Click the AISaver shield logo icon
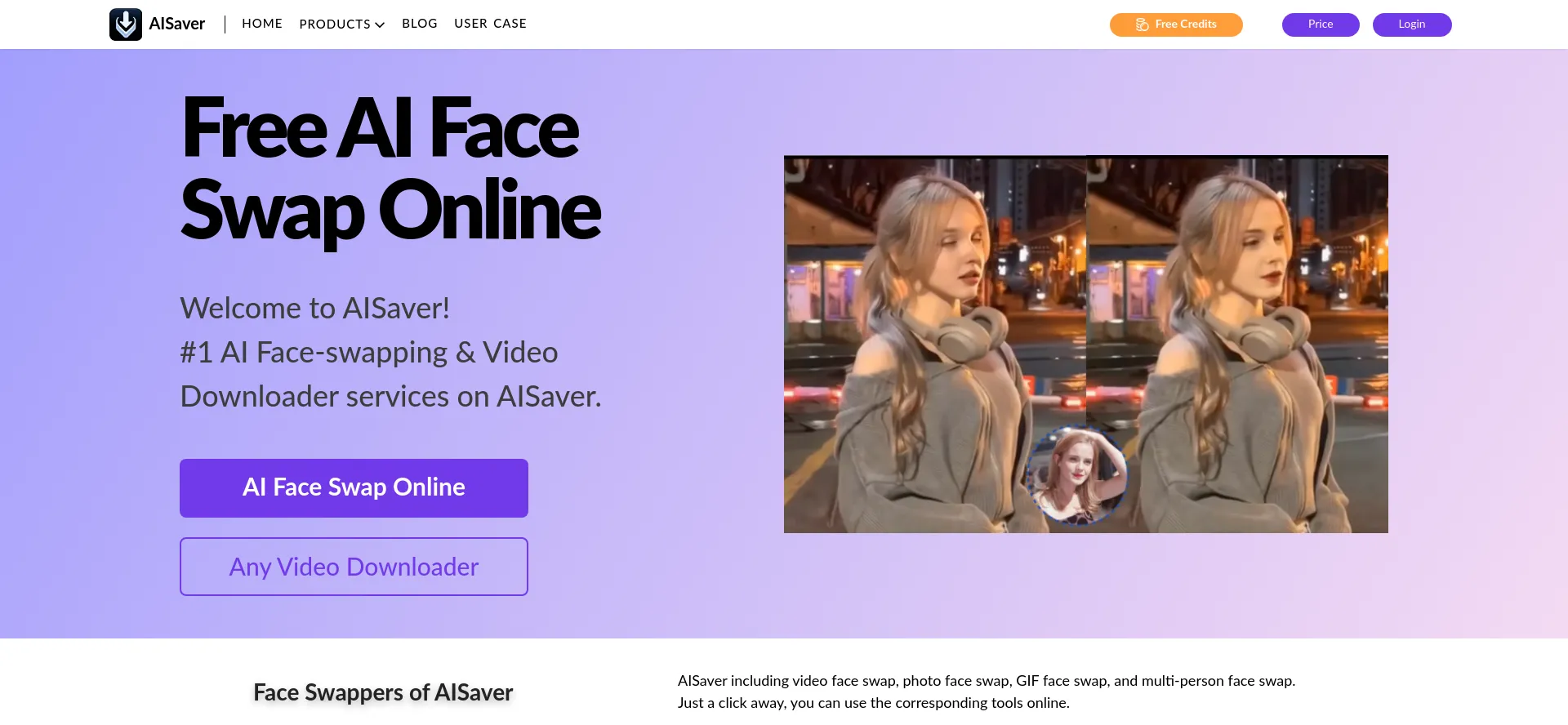This screenshot has width=1568, height=725. (x=125, y=24)
